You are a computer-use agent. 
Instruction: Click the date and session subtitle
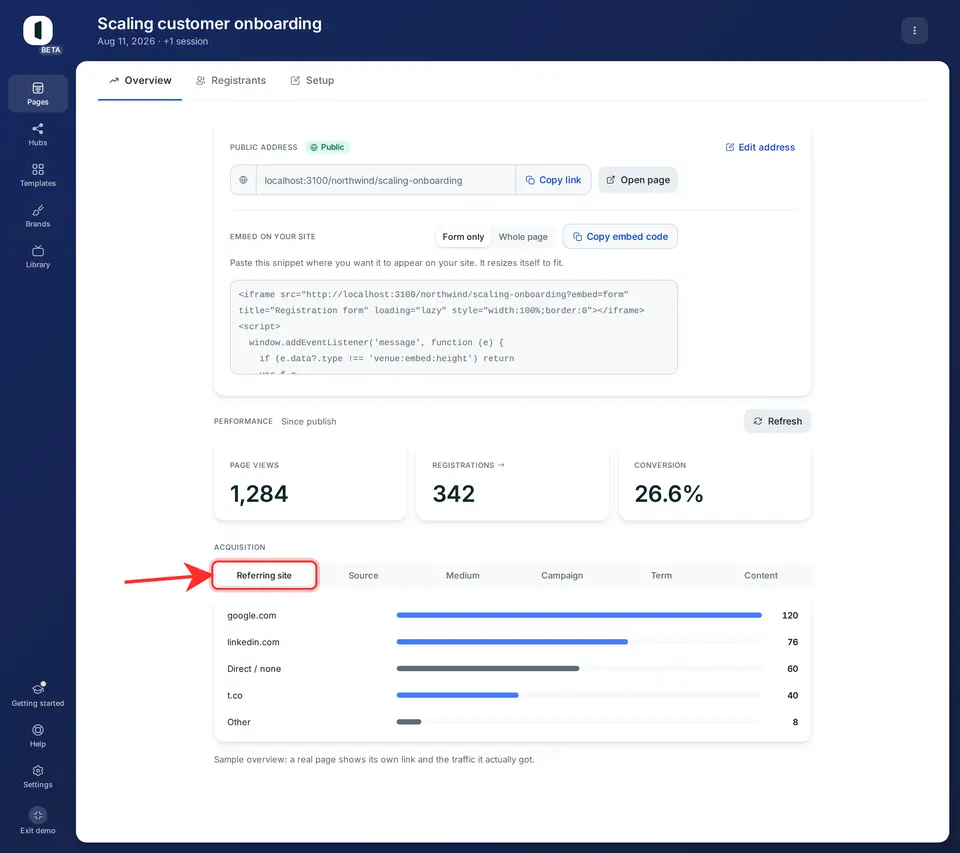click(x=152, y=42)
